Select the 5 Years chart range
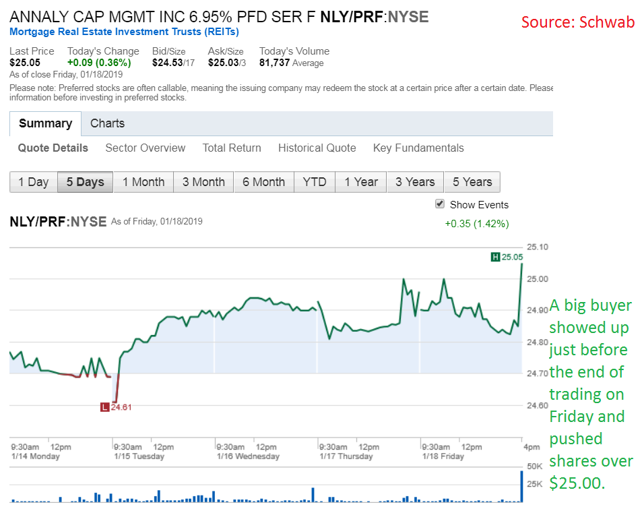 (x=472, y=182)
